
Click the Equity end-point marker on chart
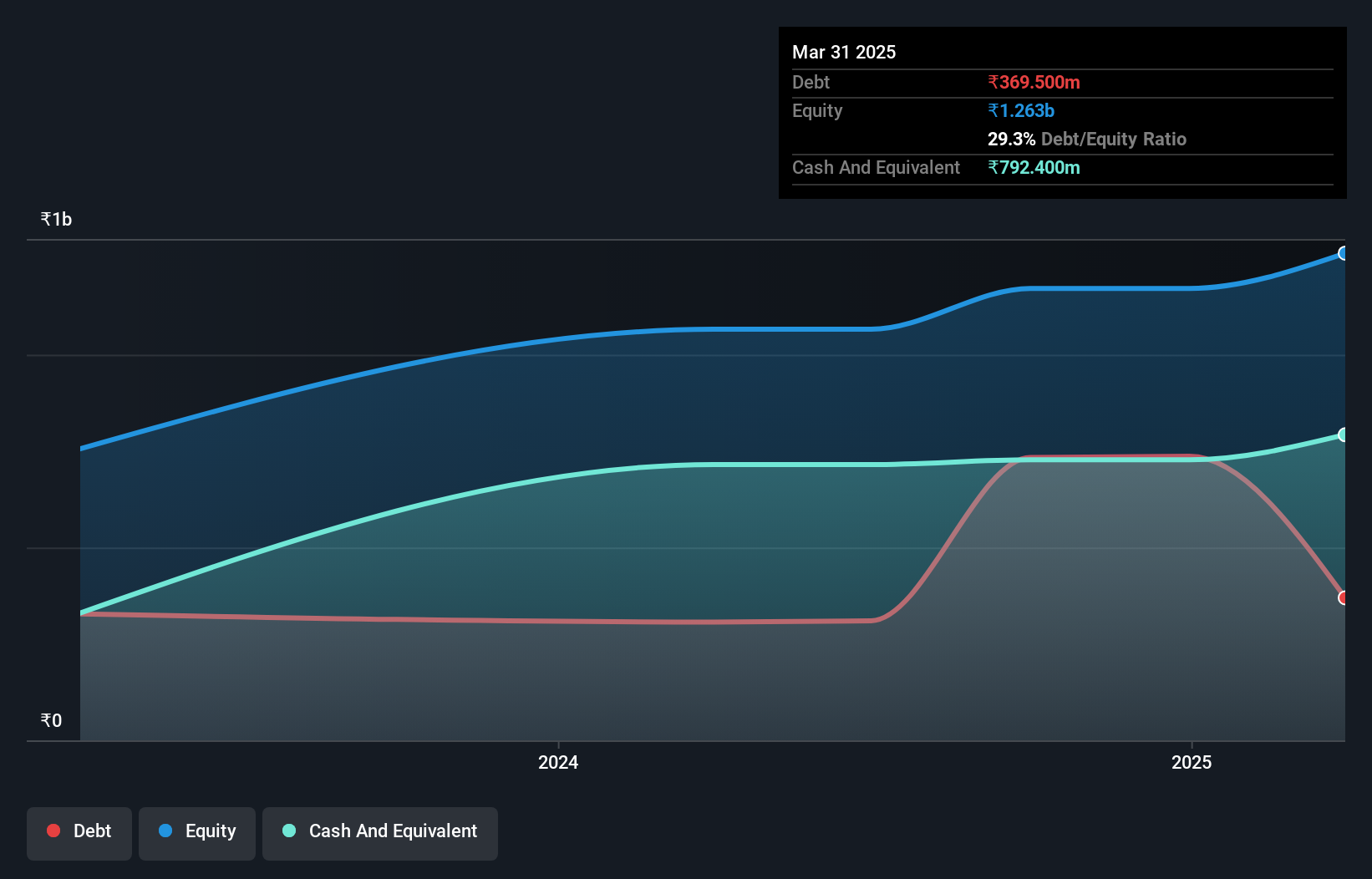click(x=1344, y=253)
